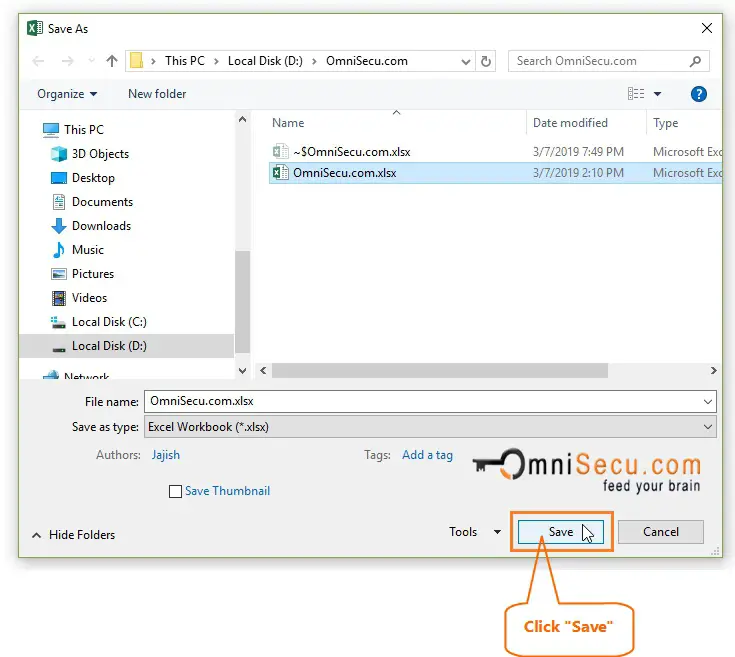Sort files by Name column
Screen dimensions: 735x657
(x=288, y=123)
